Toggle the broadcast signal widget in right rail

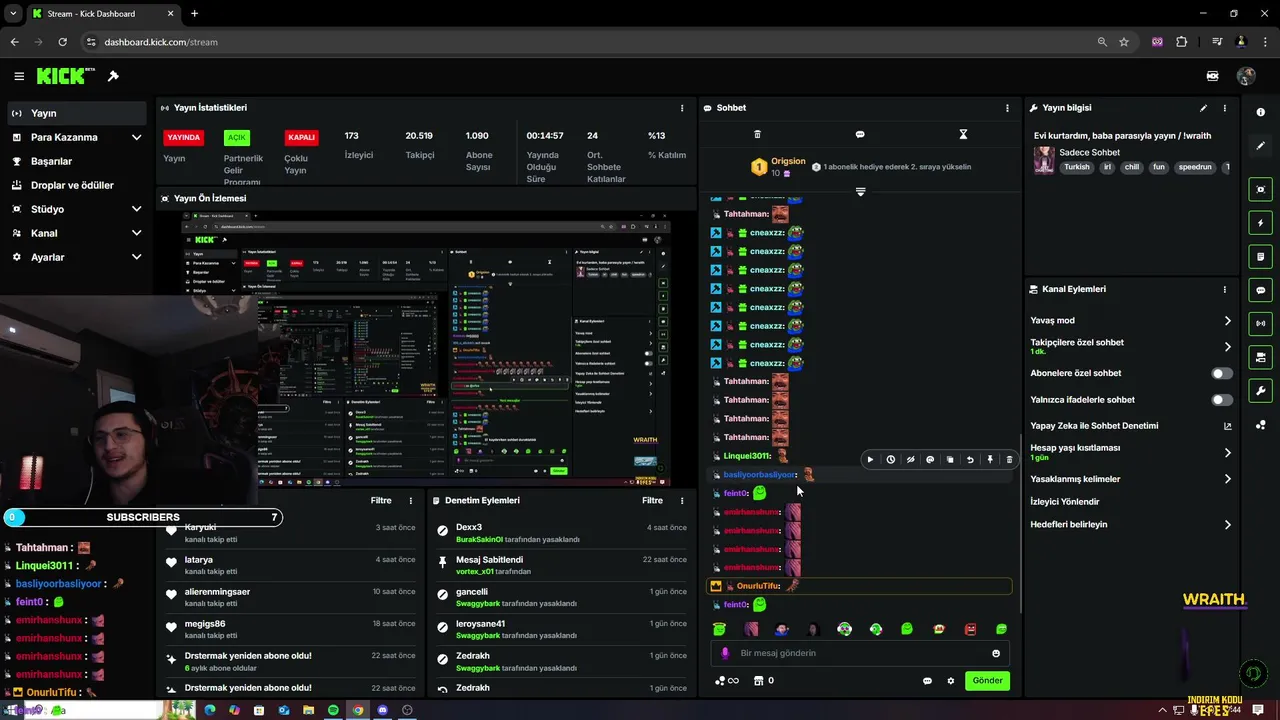click(1261, 323)
